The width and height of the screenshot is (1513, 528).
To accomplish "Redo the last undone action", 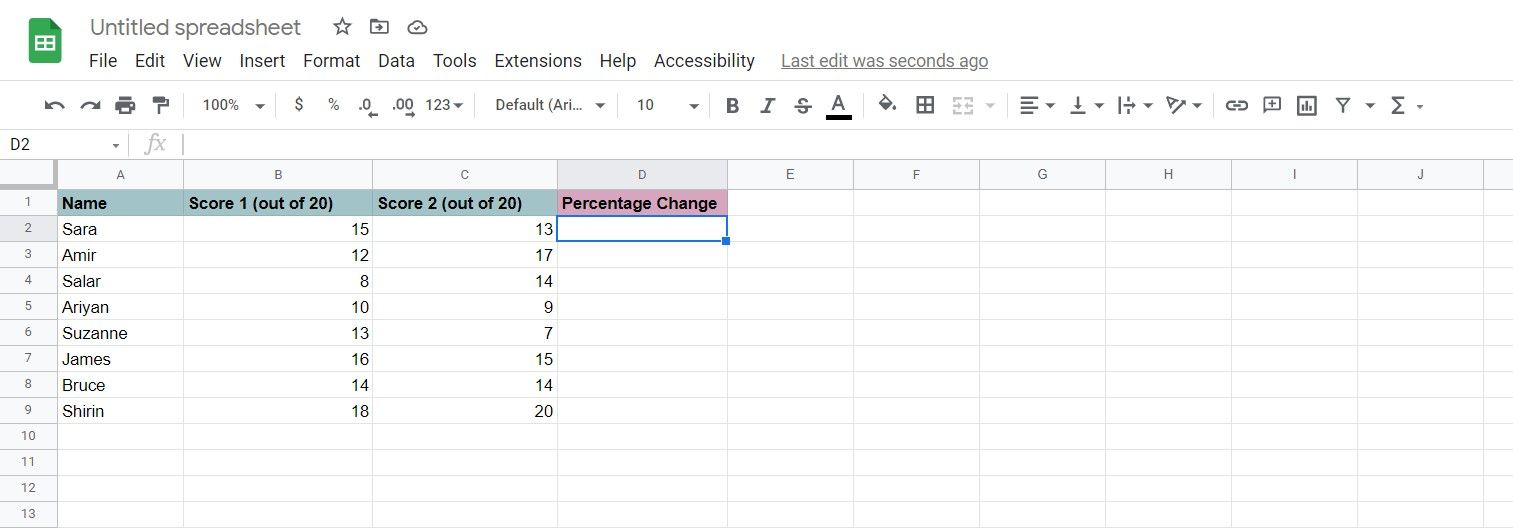I will coord(90,105).
